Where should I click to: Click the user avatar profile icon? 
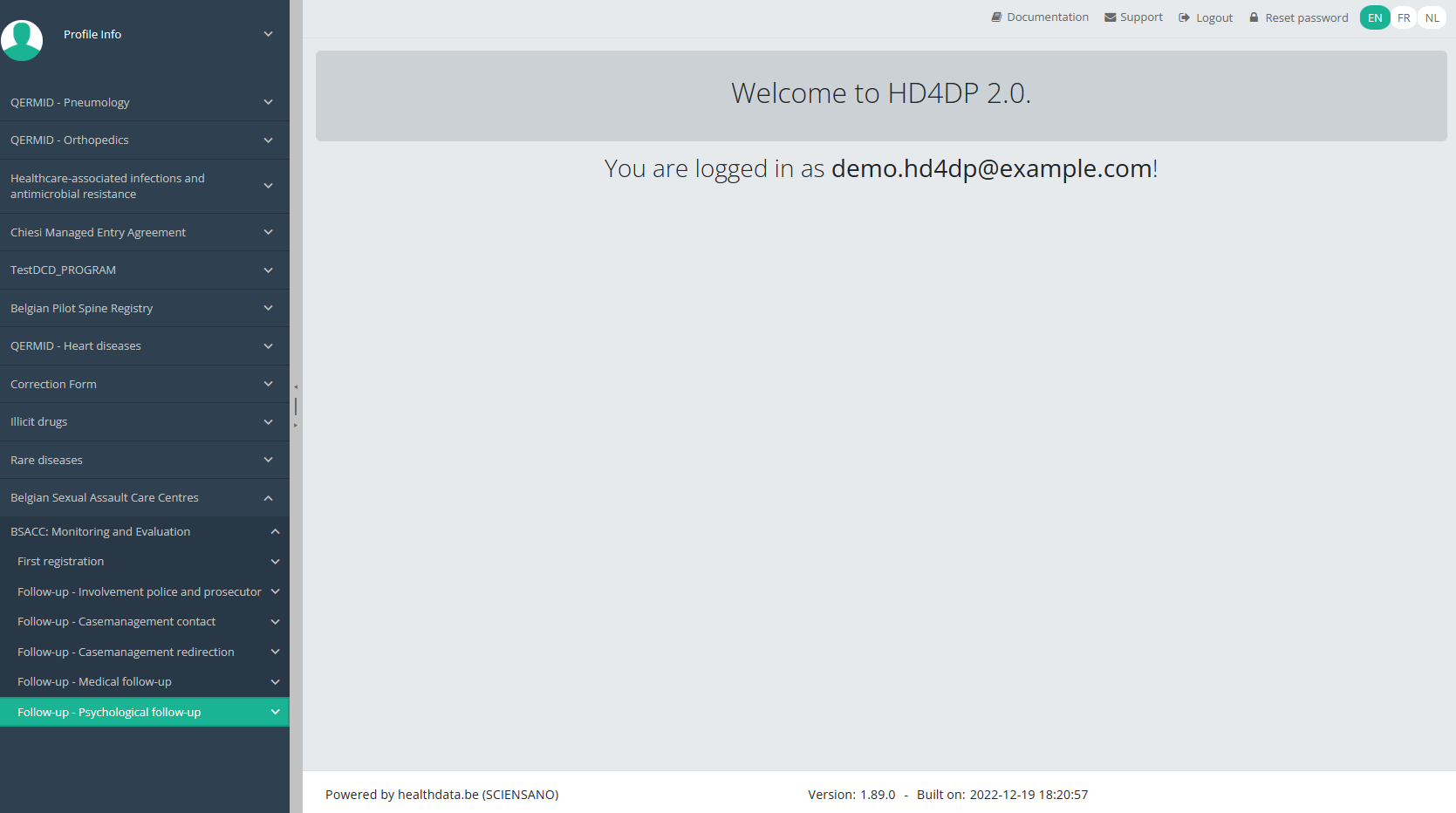(x=22, y=39)
